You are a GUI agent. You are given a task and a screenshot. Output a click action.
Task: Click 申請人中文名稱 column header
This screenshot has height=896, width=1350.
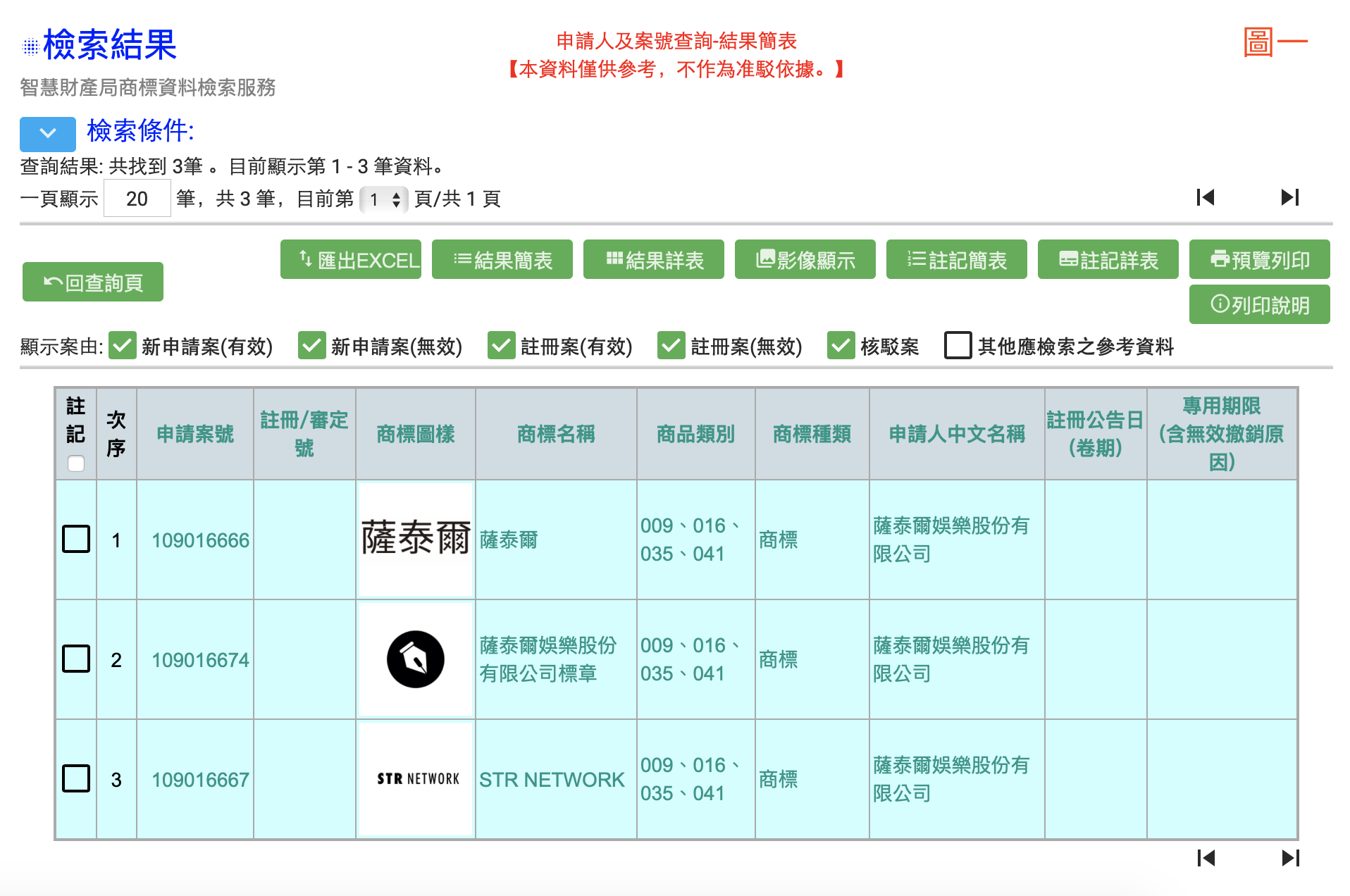(x=957, y=434)
